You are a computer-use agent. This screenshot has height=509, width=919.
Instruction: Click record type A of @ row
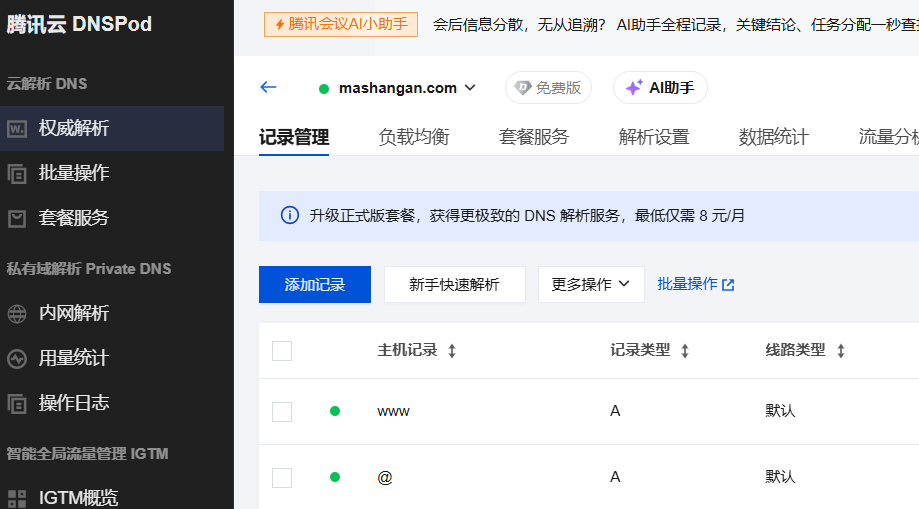(x=615, y=477)
